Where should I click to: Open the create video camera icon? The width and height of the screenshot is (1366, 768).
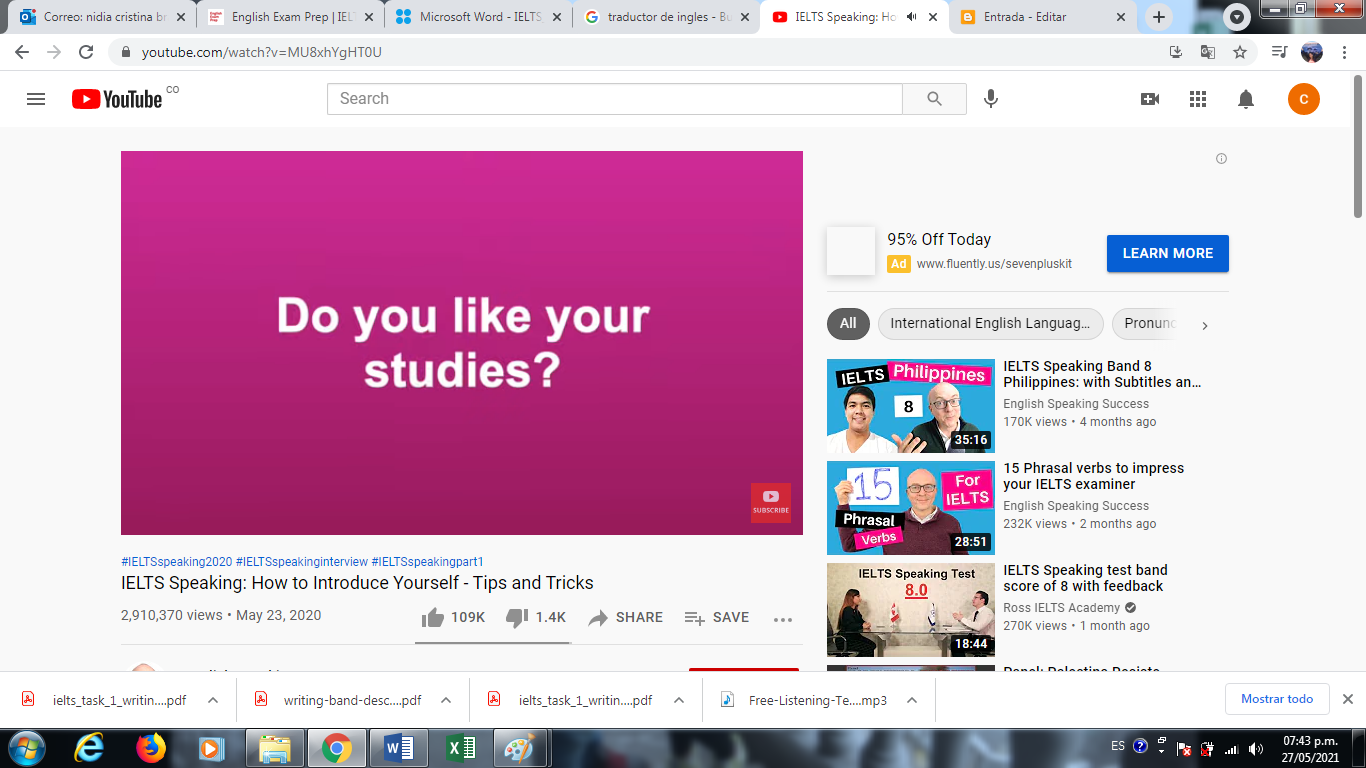[1150, 99]
